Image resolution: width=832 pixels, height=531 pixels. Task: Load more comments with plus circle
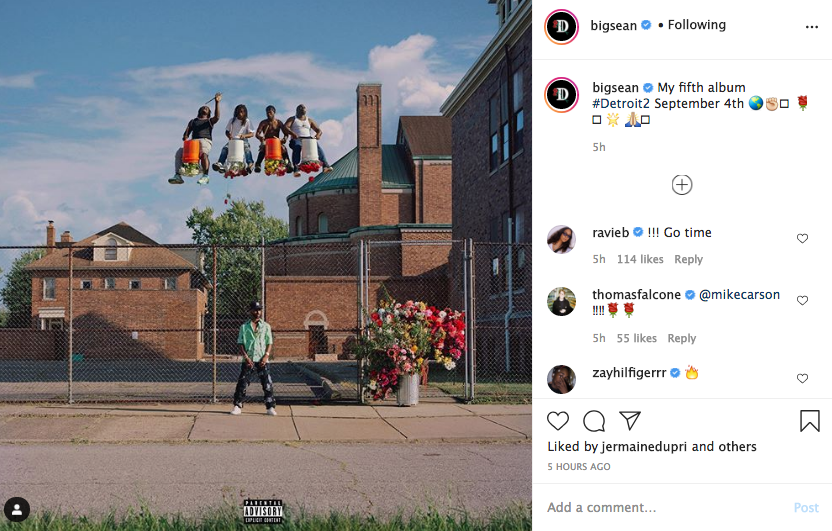pos(682,185)
